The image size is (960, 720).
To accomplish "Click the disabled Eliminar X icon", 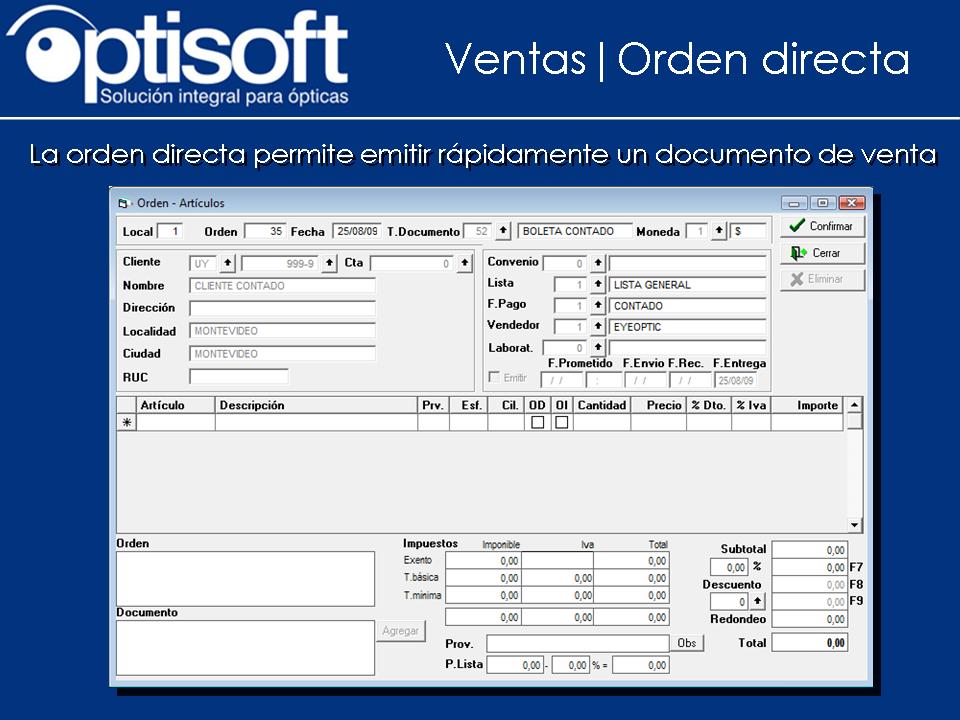I will coord(798,279).
